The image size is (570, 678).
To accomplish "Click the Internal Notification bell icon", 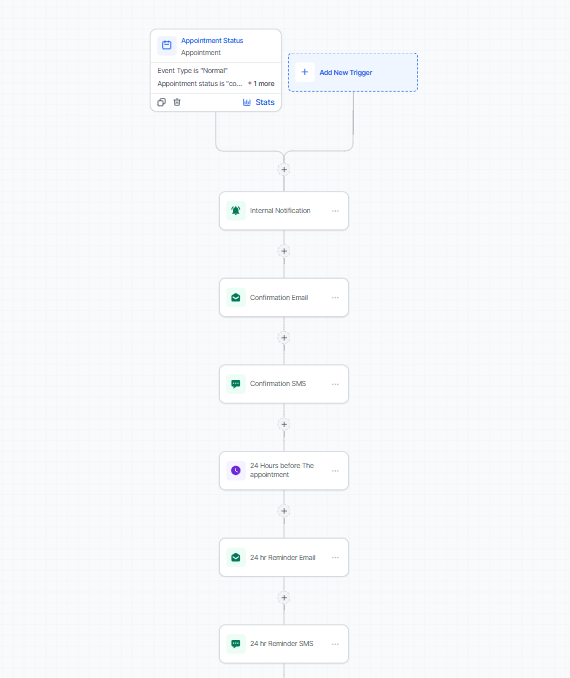I will click(x=236, y=211).
